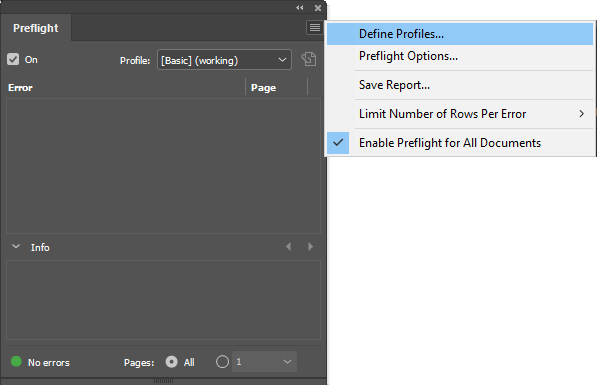Screen dimensions: 597x385
Task: Click the No errors status text
Action: coord(49,363)
